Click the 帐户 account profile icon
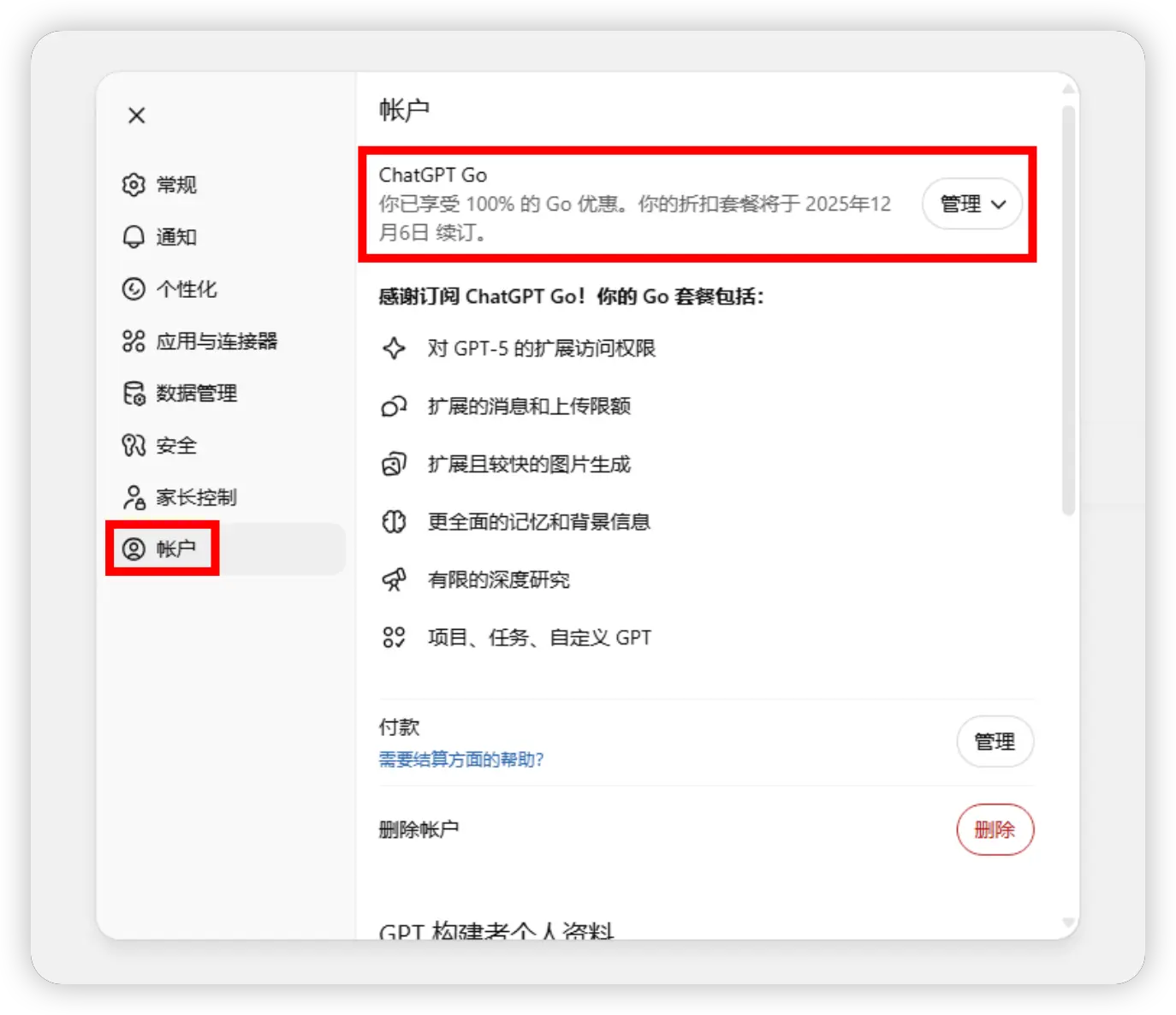This screenshot has height=1015, width=1176. 134,549
